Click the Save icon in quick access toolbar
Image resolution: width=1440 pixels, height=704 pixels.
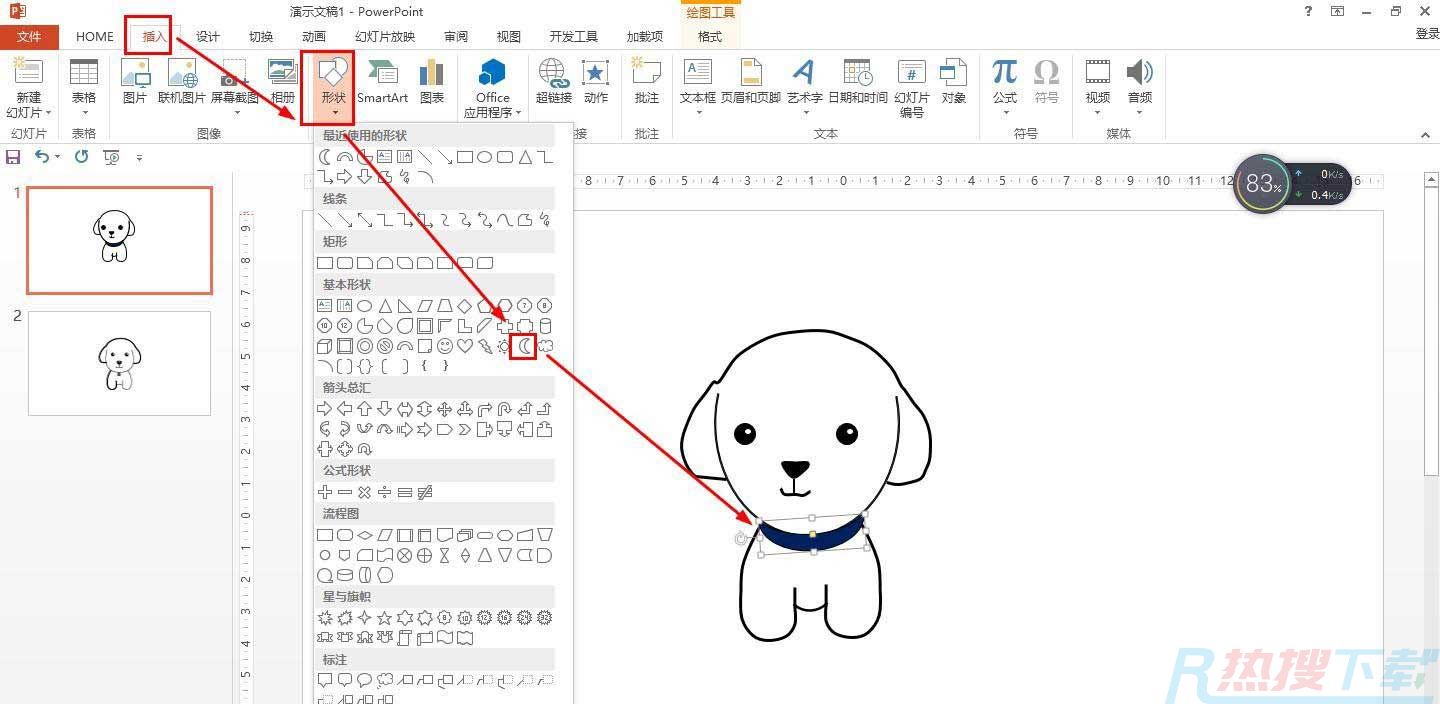pos(13,157)
